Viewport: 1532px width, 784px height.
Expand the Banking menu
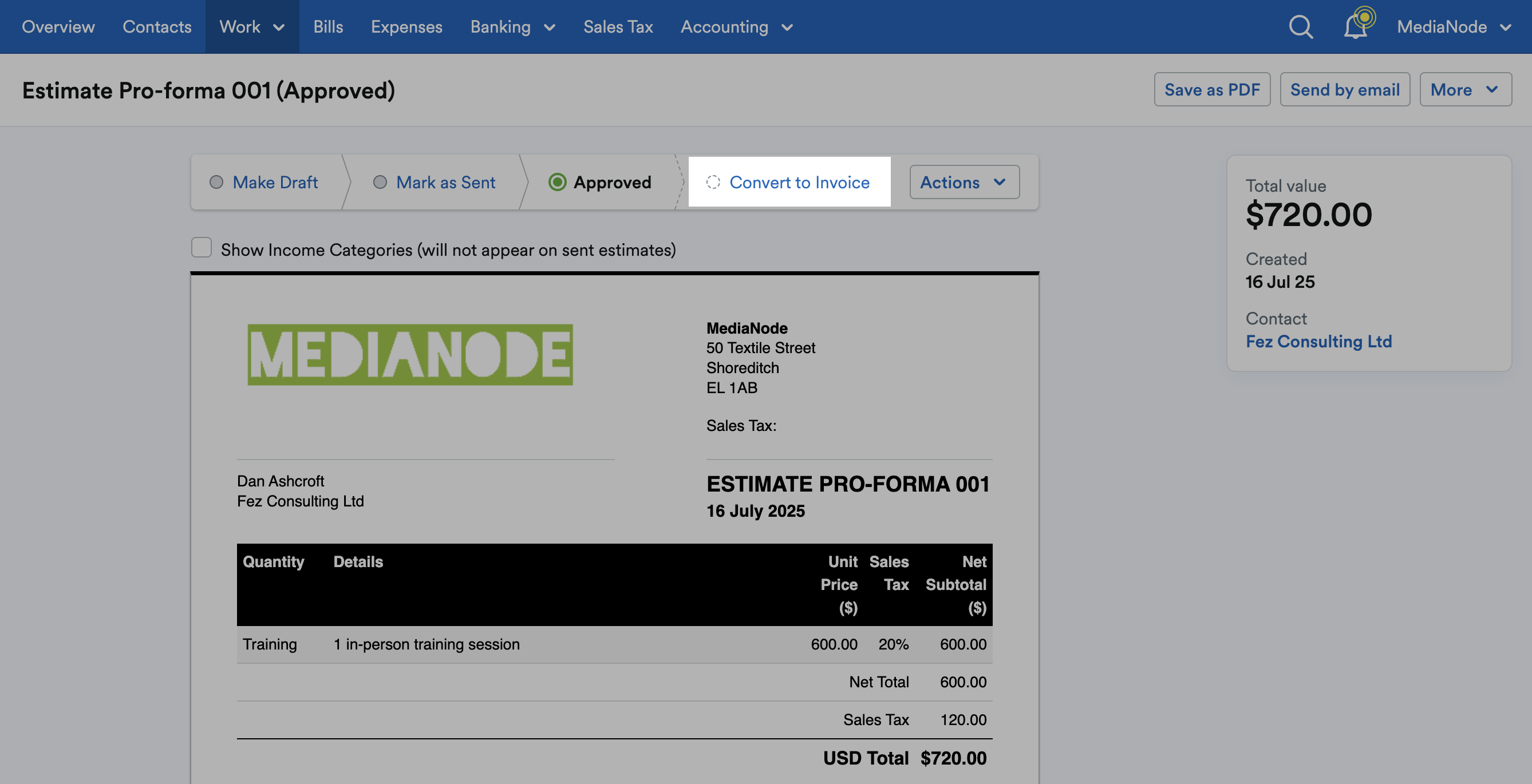[x=512, y=27]
